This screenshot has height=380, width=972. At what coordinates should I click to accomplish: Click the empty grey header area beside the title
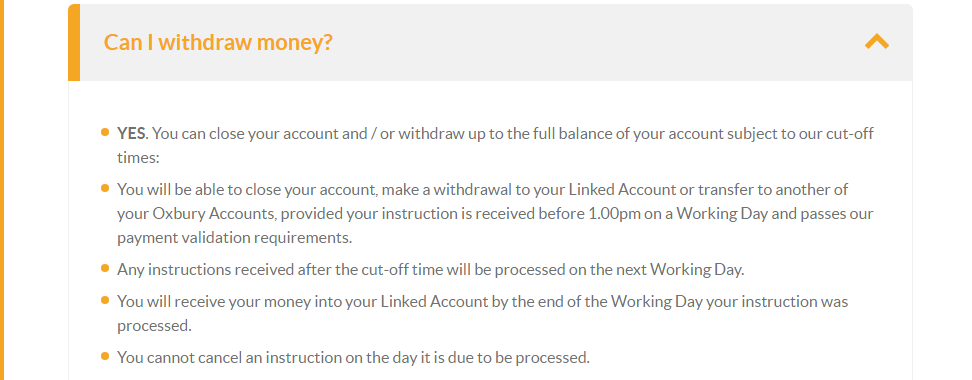pos(595,42)
